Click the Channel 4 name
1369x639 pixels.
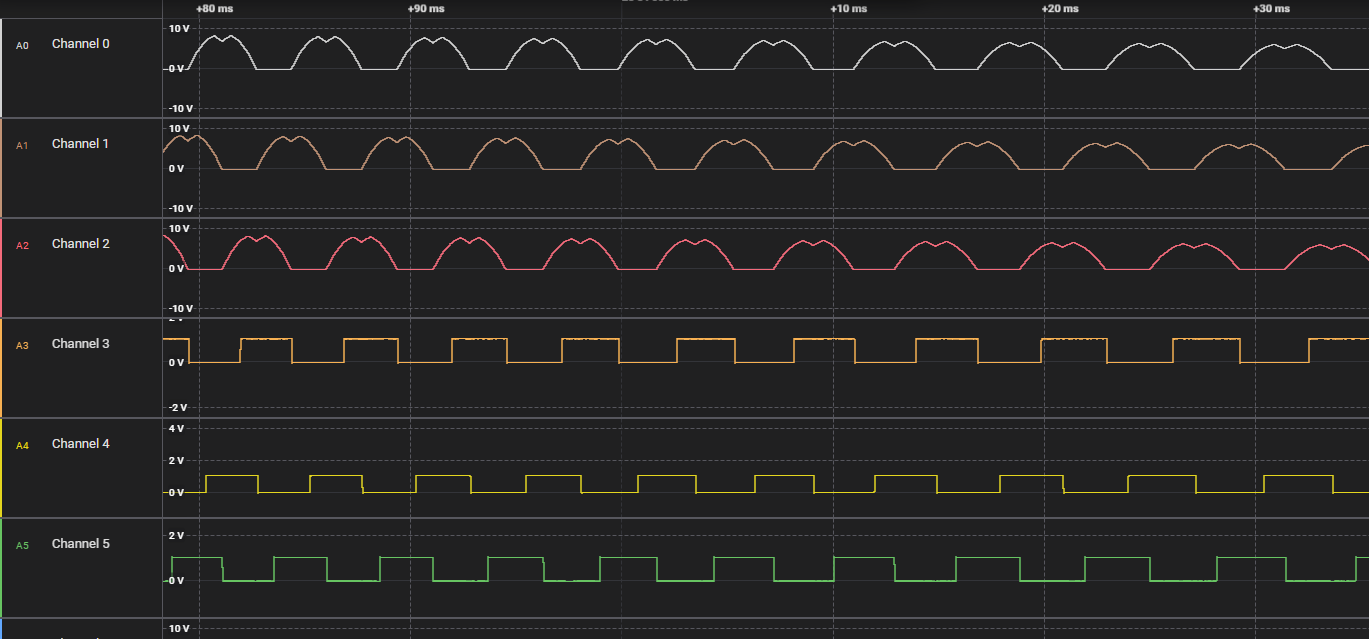click(x=81, y=444)
